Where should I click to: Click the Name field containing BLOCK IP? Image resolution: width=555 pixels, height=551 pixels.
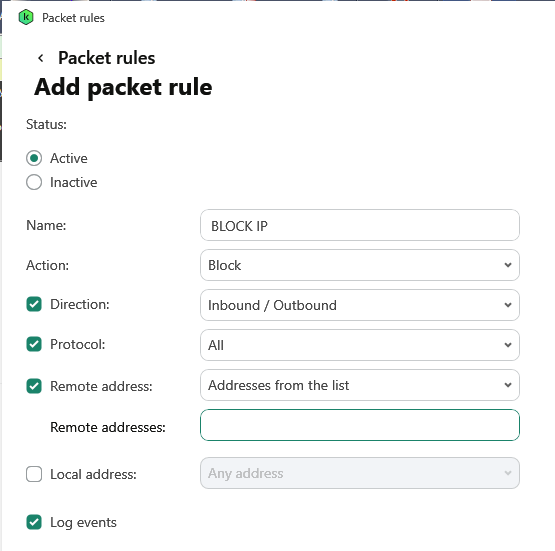[x=360, y=225]
